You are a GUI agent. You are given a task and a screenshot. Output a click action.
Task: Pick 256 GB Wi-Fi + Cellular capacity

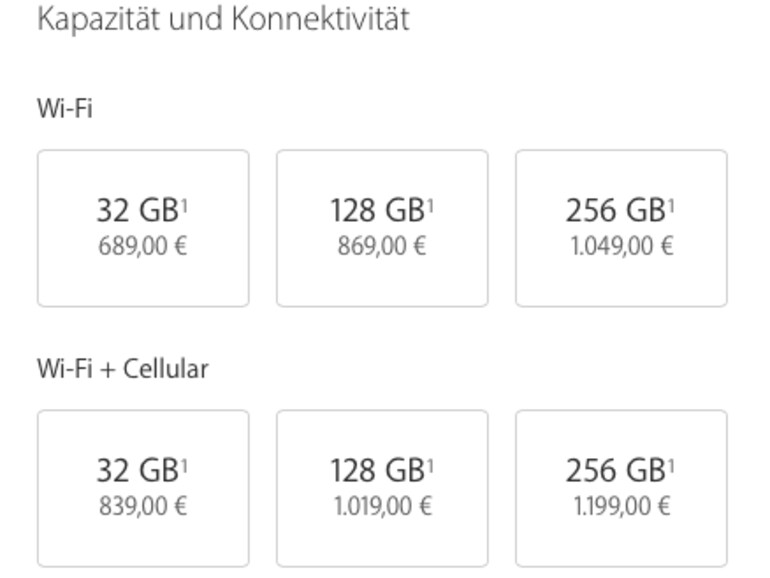tap(620, 487)
